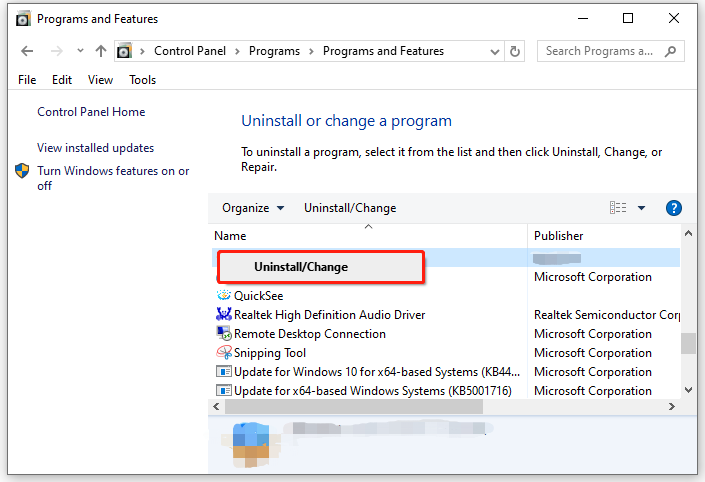Click horizontal scrollbar right arrow
The width and height of the screenshot is (705, 482).
point(672,406)
